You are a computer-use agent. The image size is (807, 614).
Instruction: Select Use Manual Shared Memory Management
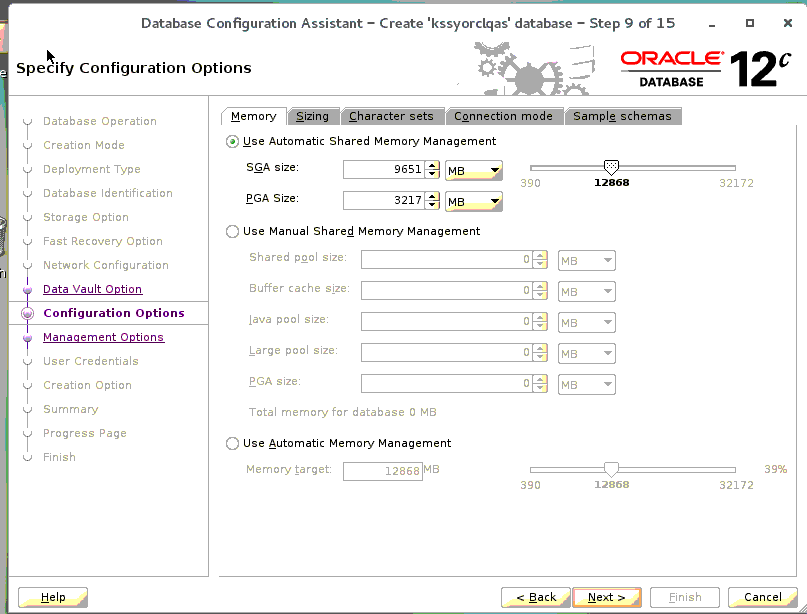coord(233,231)
